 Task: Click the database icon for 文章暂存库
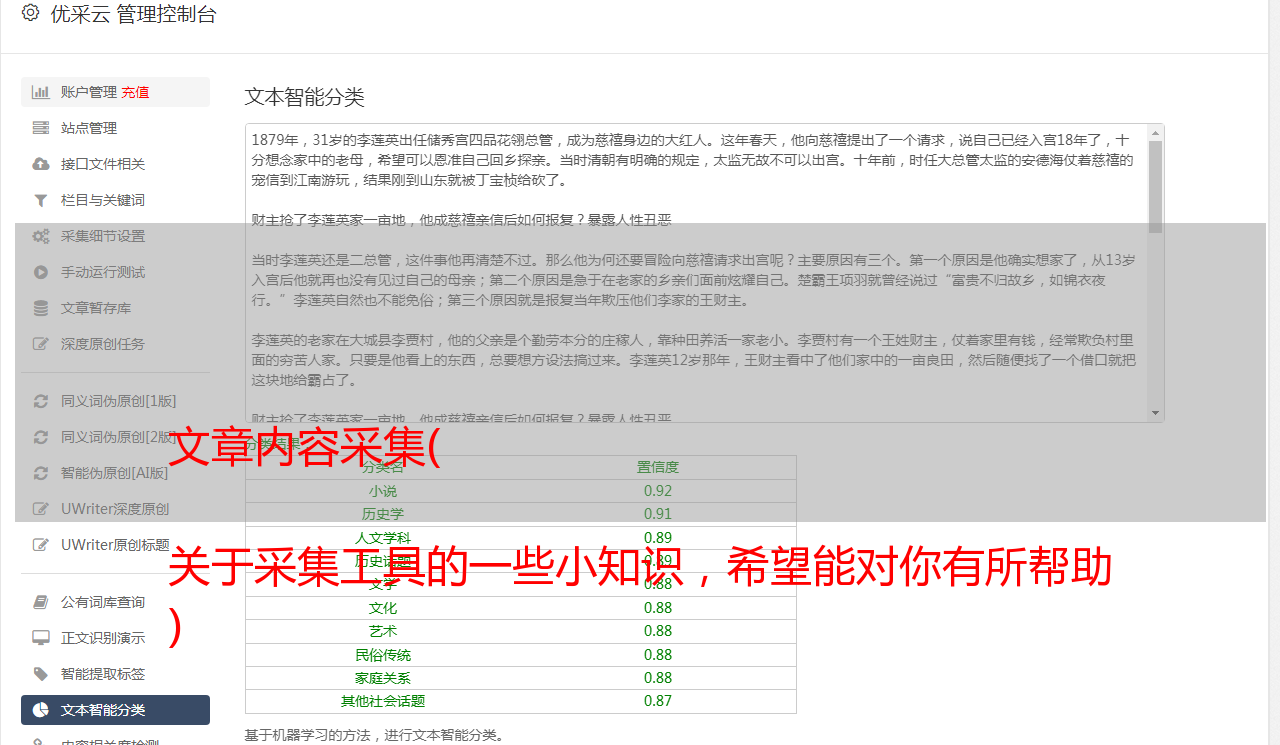[x=41, y=308]
